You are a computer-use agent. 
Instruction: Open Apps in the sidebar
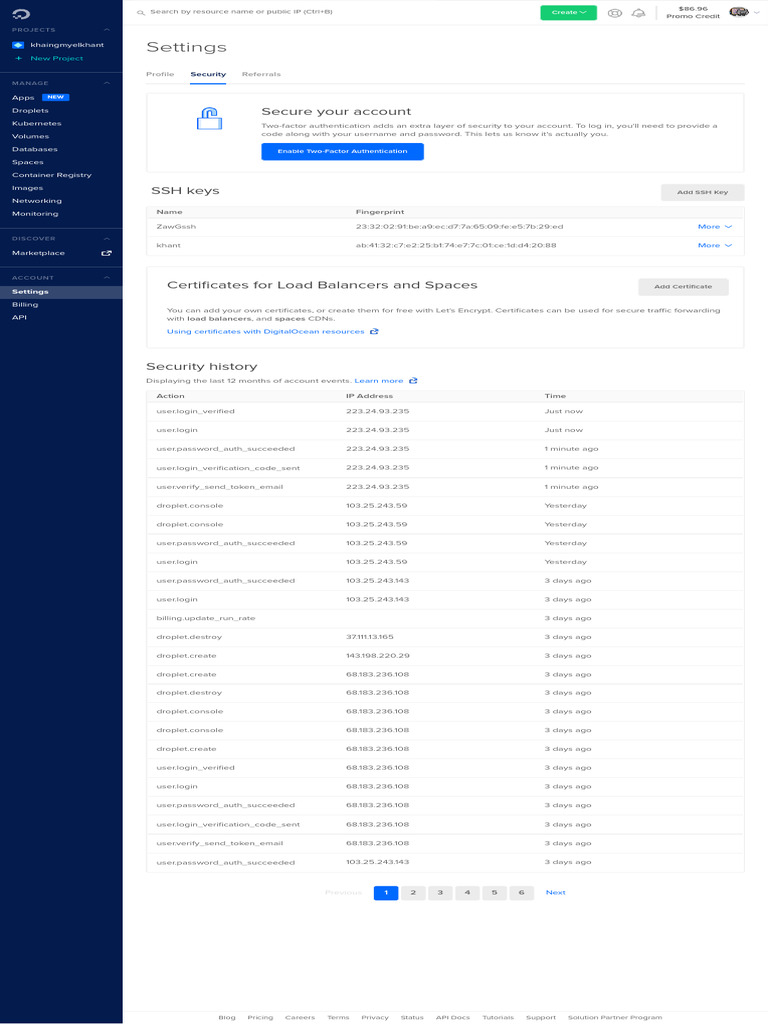click(x=23, y=97)
